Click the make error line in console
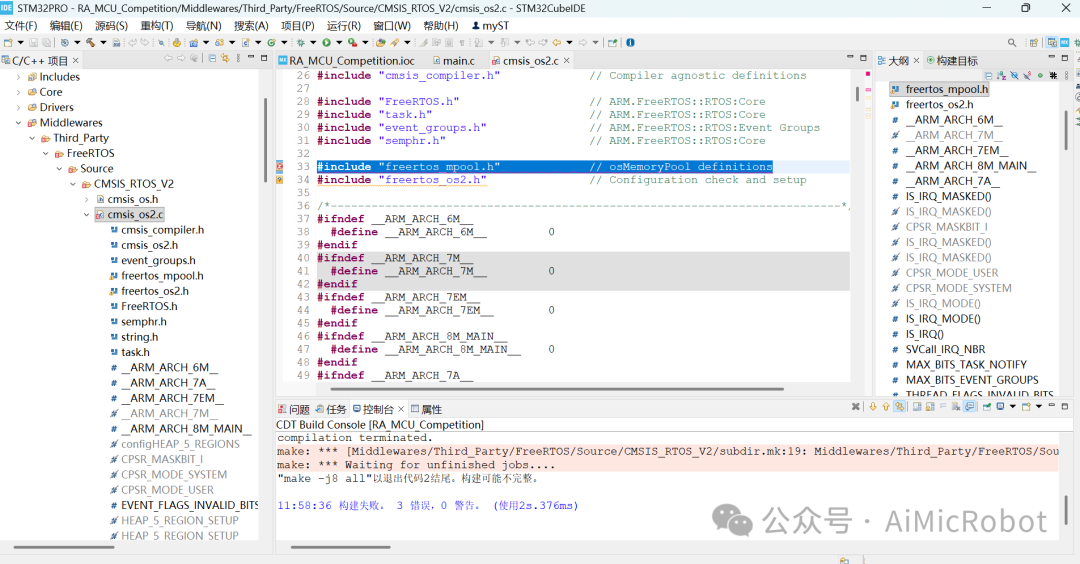The image size is (1080, 564). [667, 452]
